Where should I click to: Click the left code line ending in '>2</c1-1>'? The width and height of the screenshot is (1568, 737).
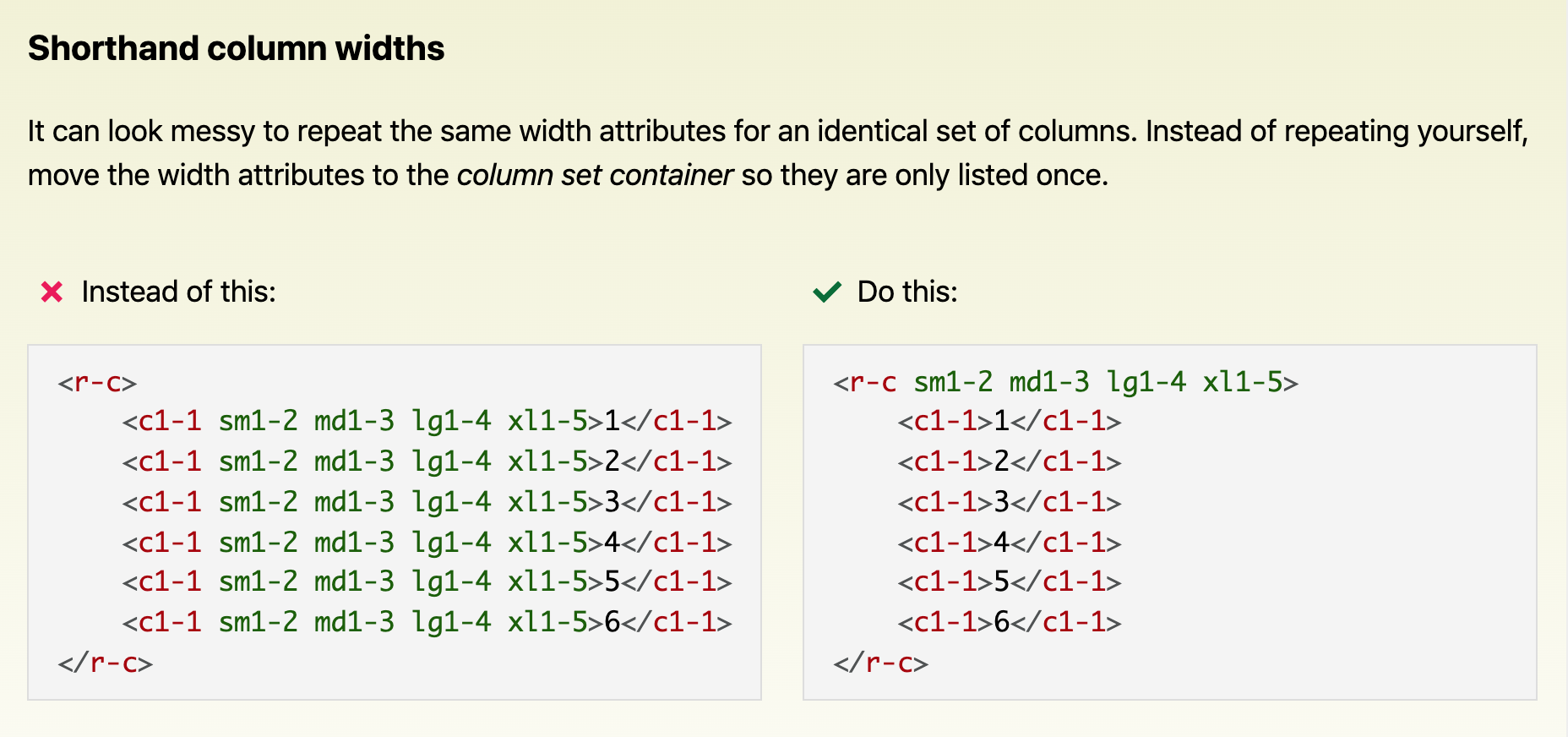[427, 461]
